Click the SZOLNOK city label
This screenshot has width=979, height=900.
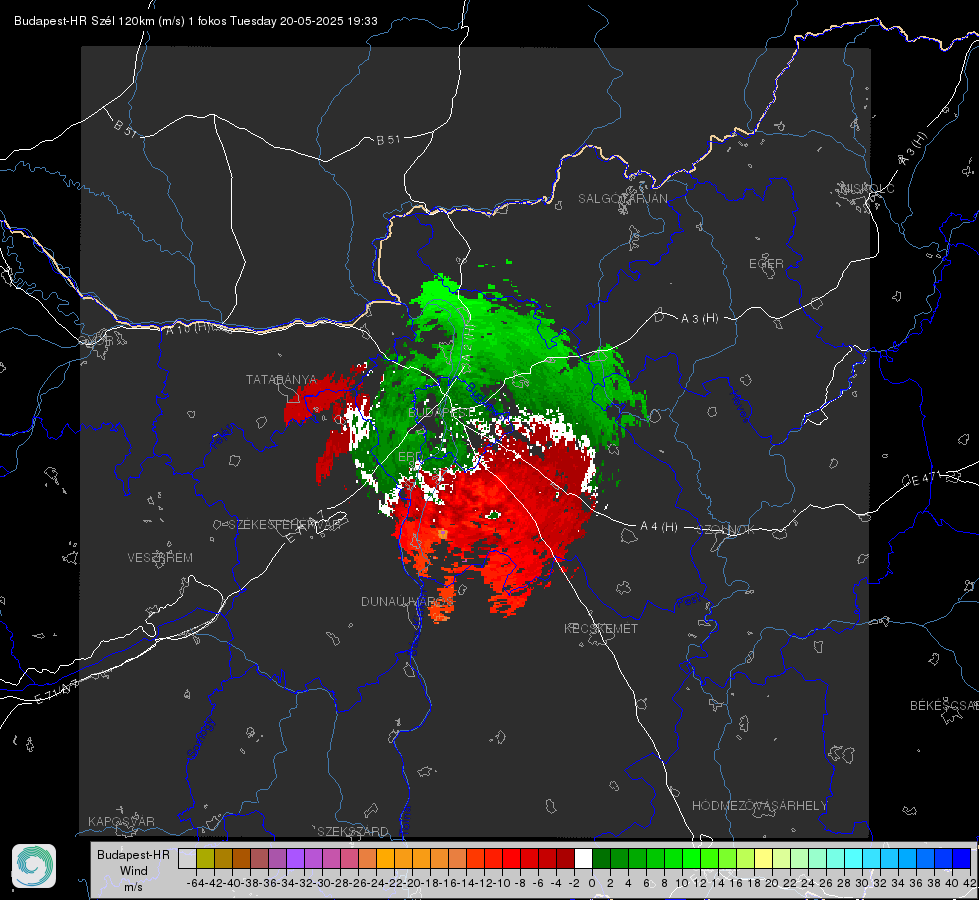pos(726,530)
